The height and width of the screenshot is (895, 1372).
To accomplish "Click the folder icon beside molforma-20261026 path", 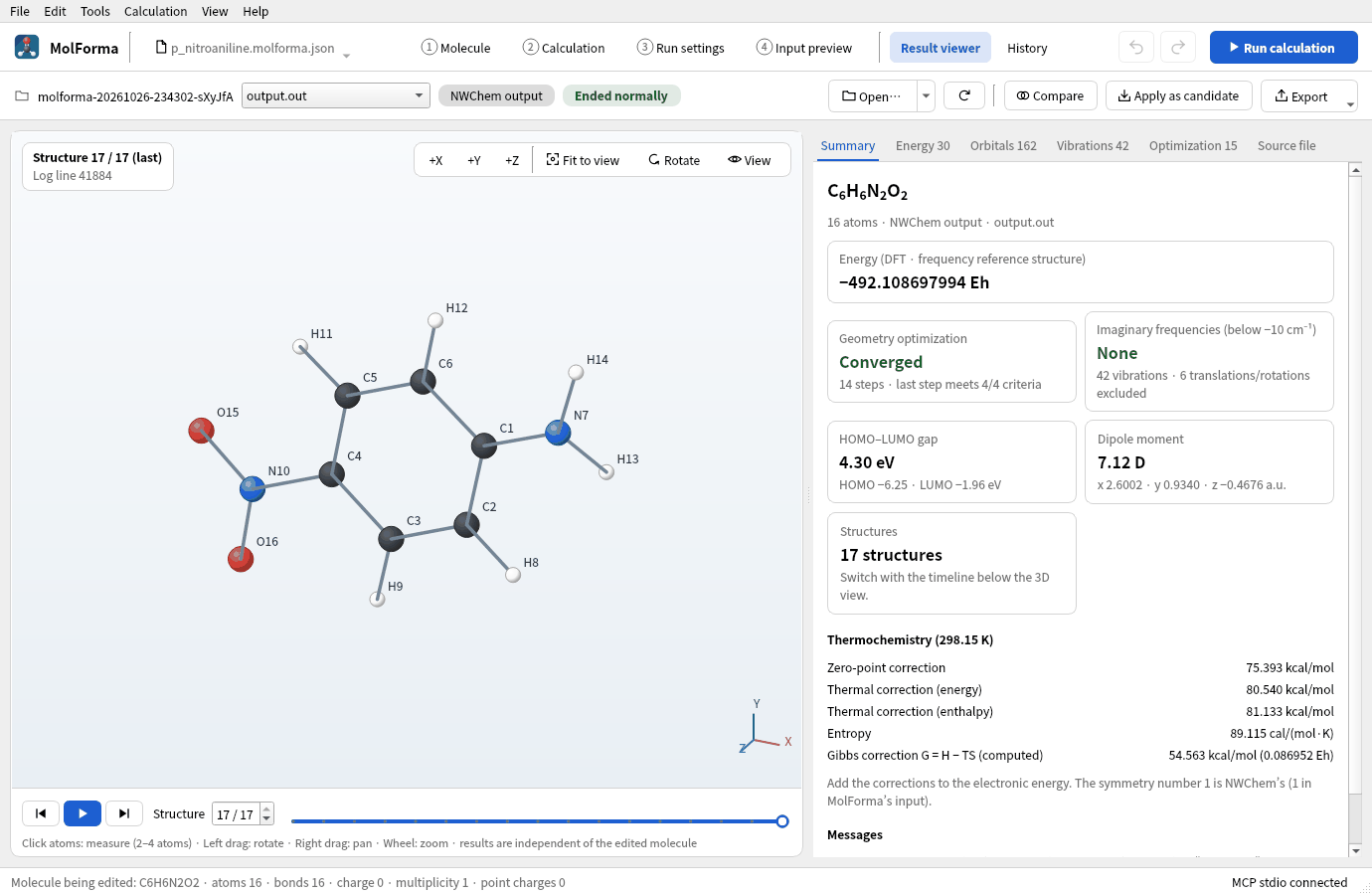I will [x=22, y=96].
